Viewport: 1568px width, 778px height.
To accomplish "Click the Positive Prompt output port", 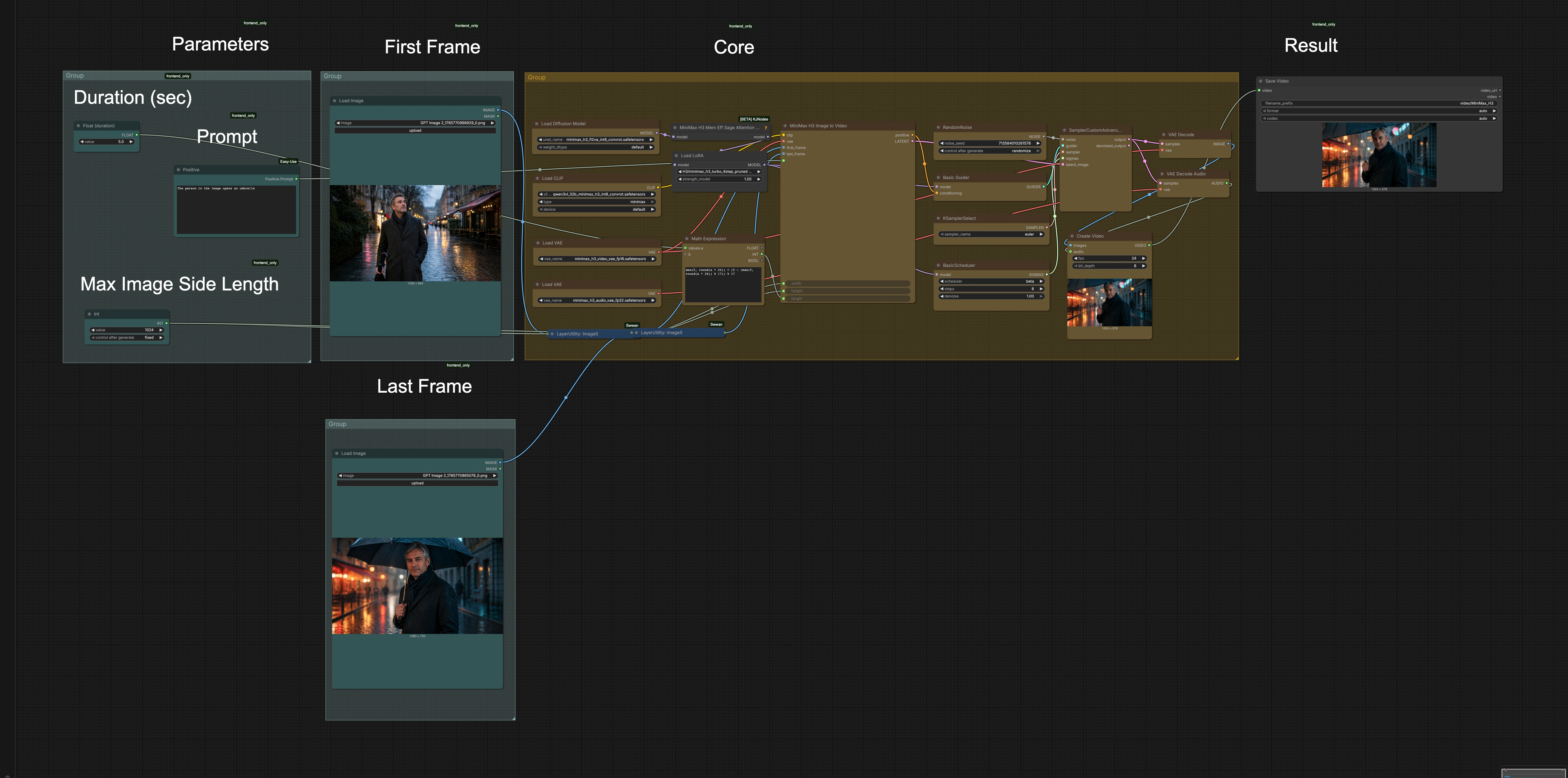I will coord(296,179).
